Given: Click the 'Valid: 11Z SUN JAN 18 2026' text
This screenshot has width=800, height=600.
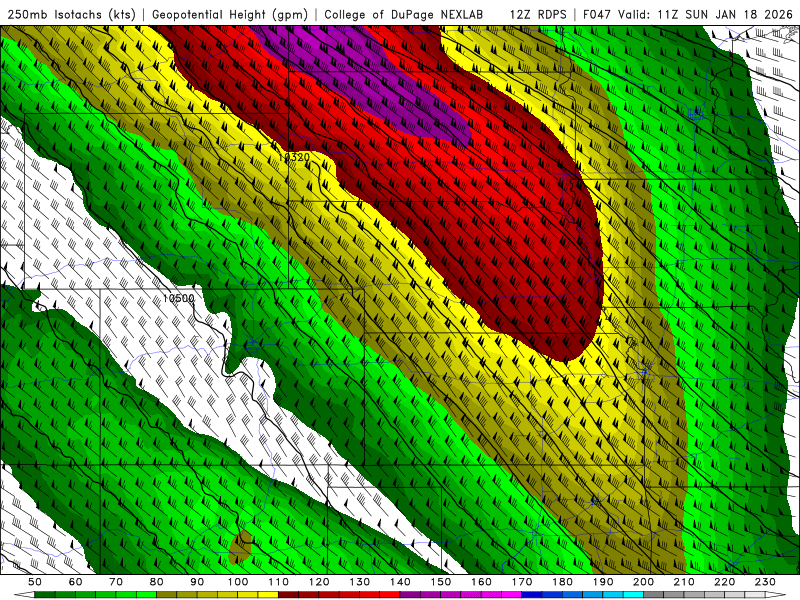Looking at the screenshot, I should click(706, 15).
